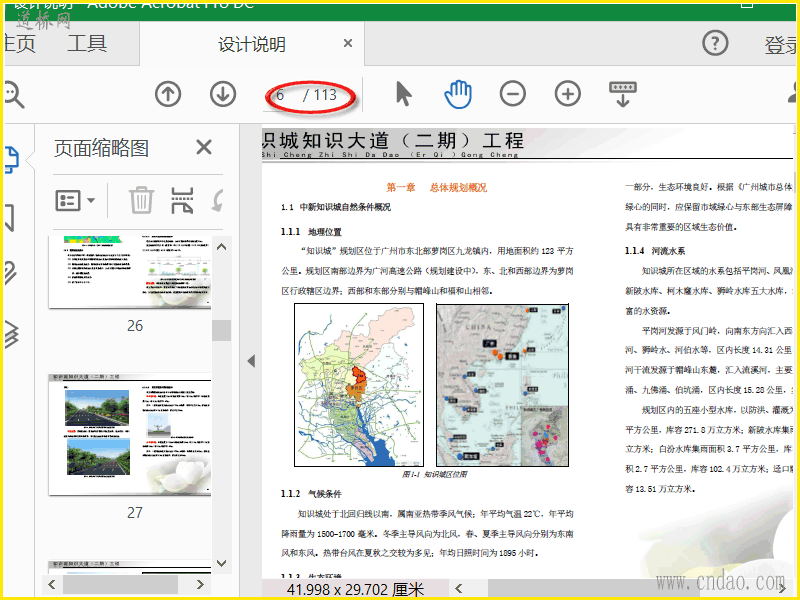800x600 pixels.
Task: Click document horizontal scroll left arrow
Action: click(459, 588)
